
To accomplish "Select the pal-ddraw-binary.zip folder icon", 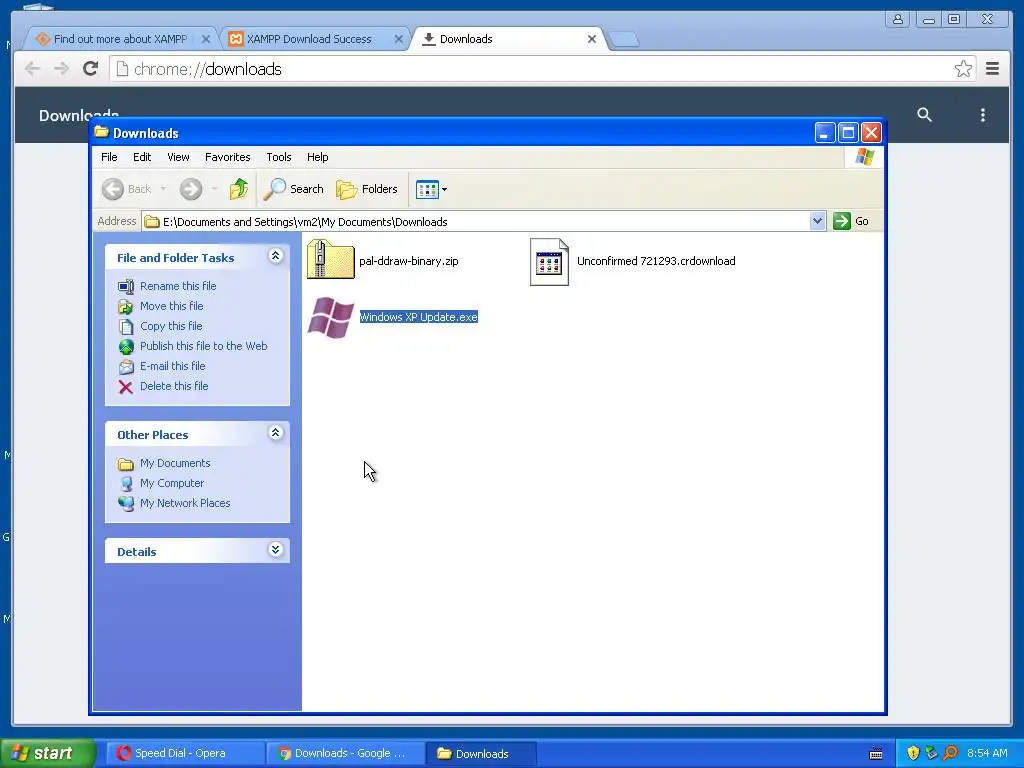I will coord(330,259).
